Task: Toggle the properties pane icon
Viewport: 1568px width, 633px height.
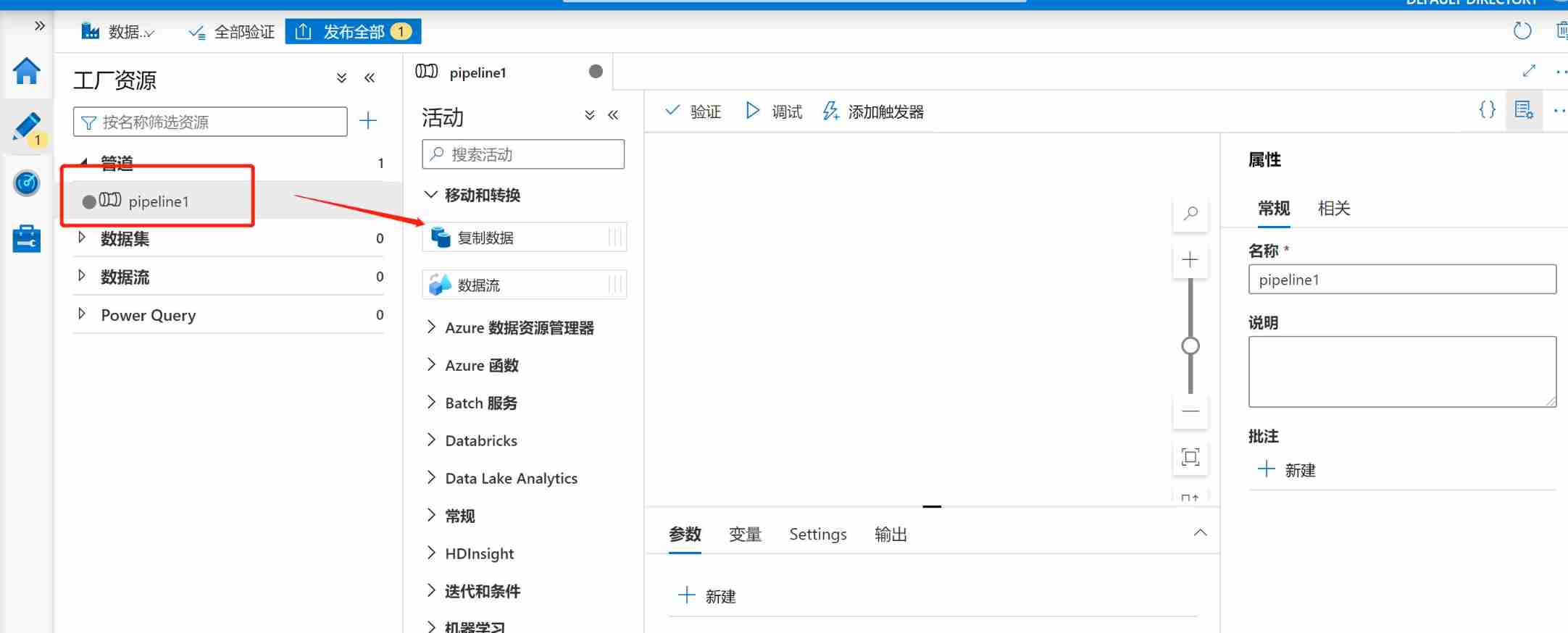Action: click(x=1524, y=110)
